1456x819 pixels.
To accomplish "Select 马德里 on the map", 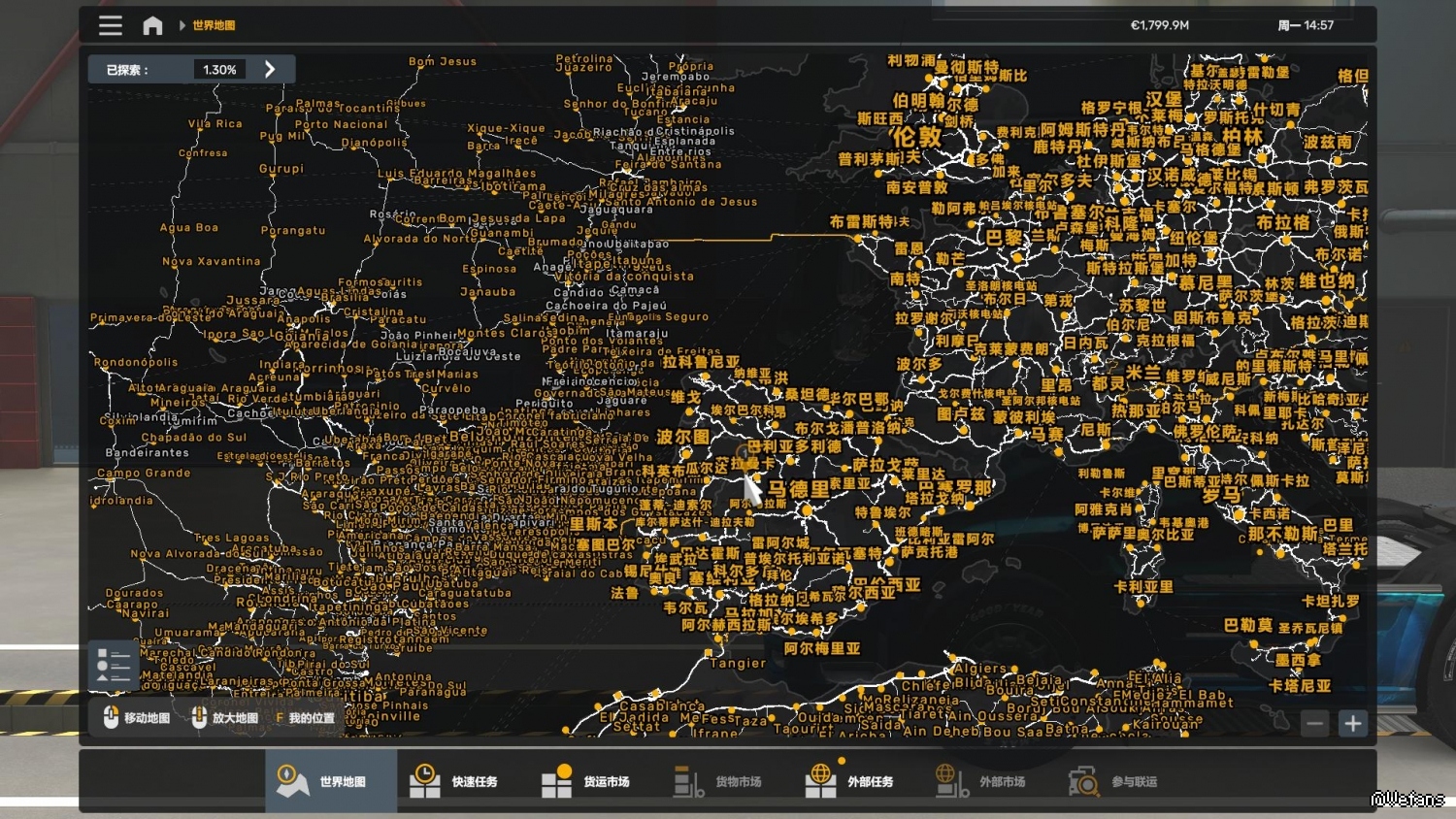I will [799, 488].
